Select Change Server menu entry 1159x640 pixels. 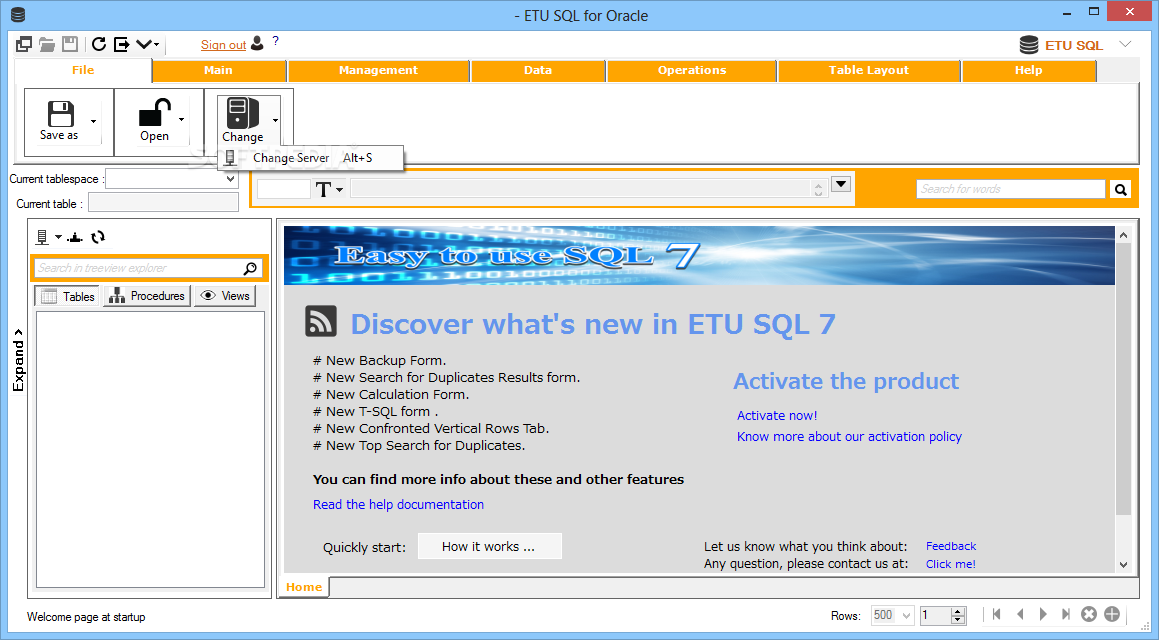point(310,158)
